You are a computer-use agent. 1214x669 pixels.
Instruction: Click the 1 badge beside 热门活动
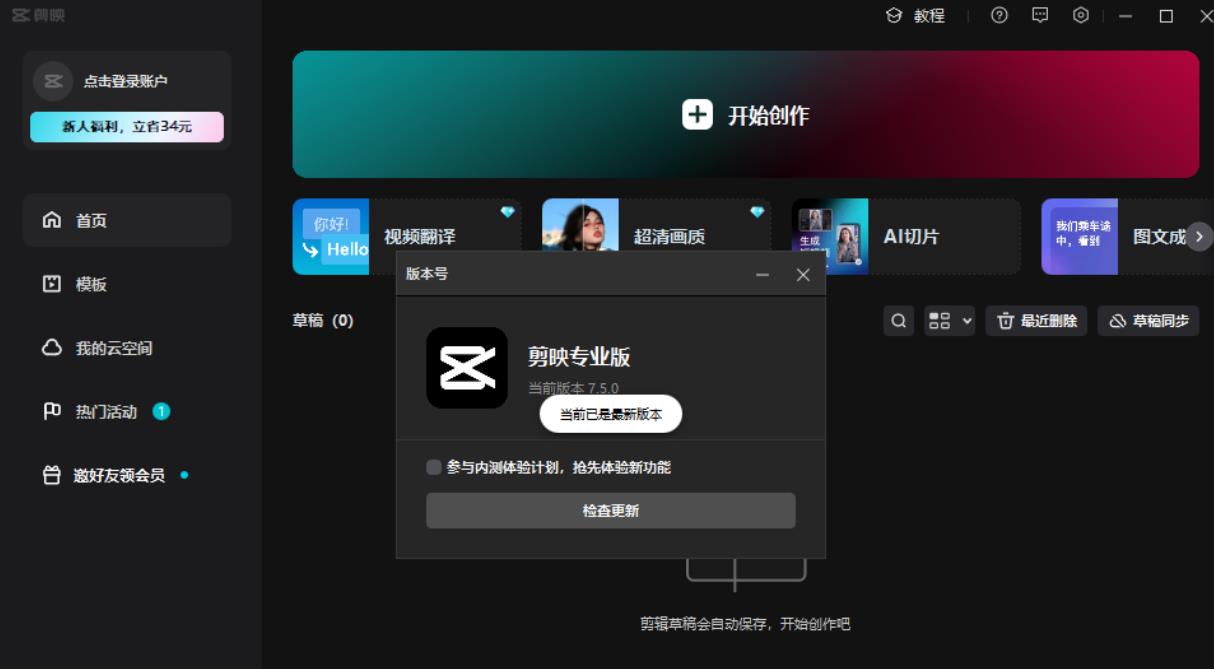coord(161,411)
